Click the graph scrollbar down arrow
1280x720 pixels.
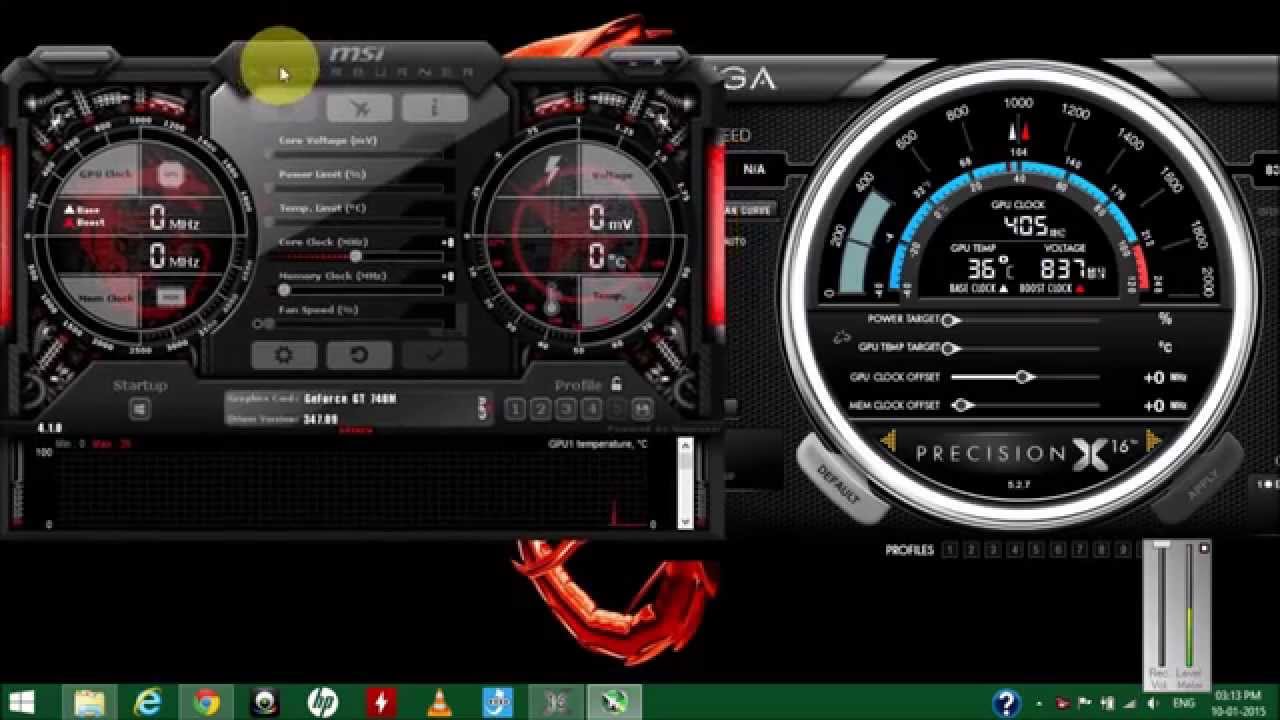[x=685, y=520]
